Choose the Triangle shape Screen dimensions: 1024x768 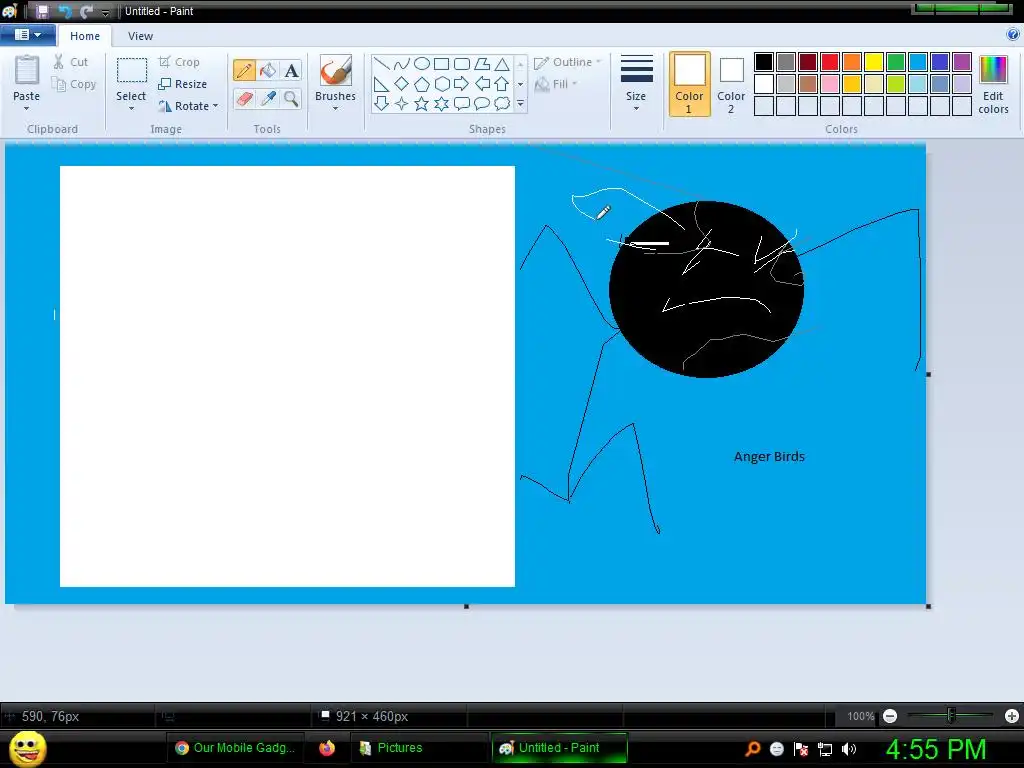(x=502, y=63)
